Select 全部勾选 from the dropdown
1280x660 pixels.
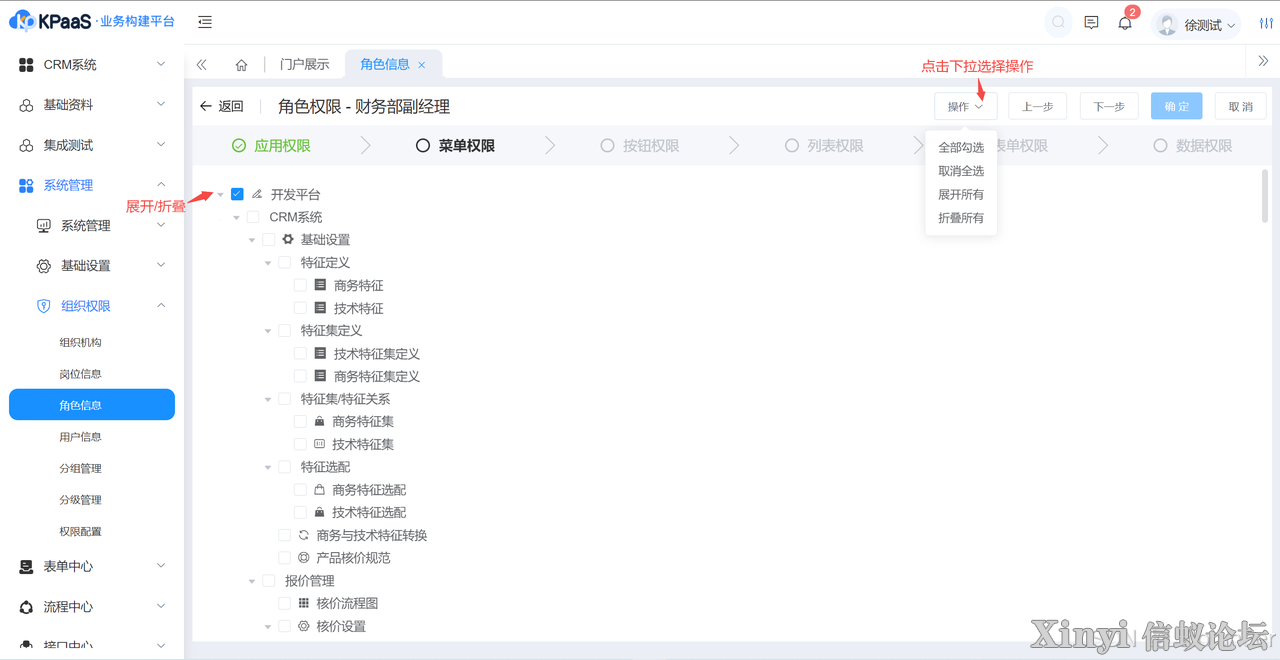tap(961, 148)
